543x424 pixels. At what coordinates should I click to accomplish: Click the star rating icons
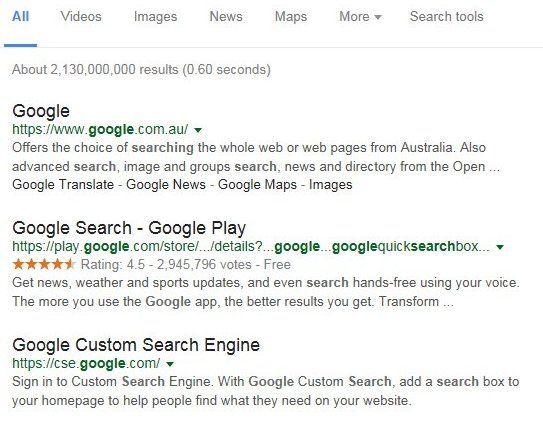pos(44,264)
